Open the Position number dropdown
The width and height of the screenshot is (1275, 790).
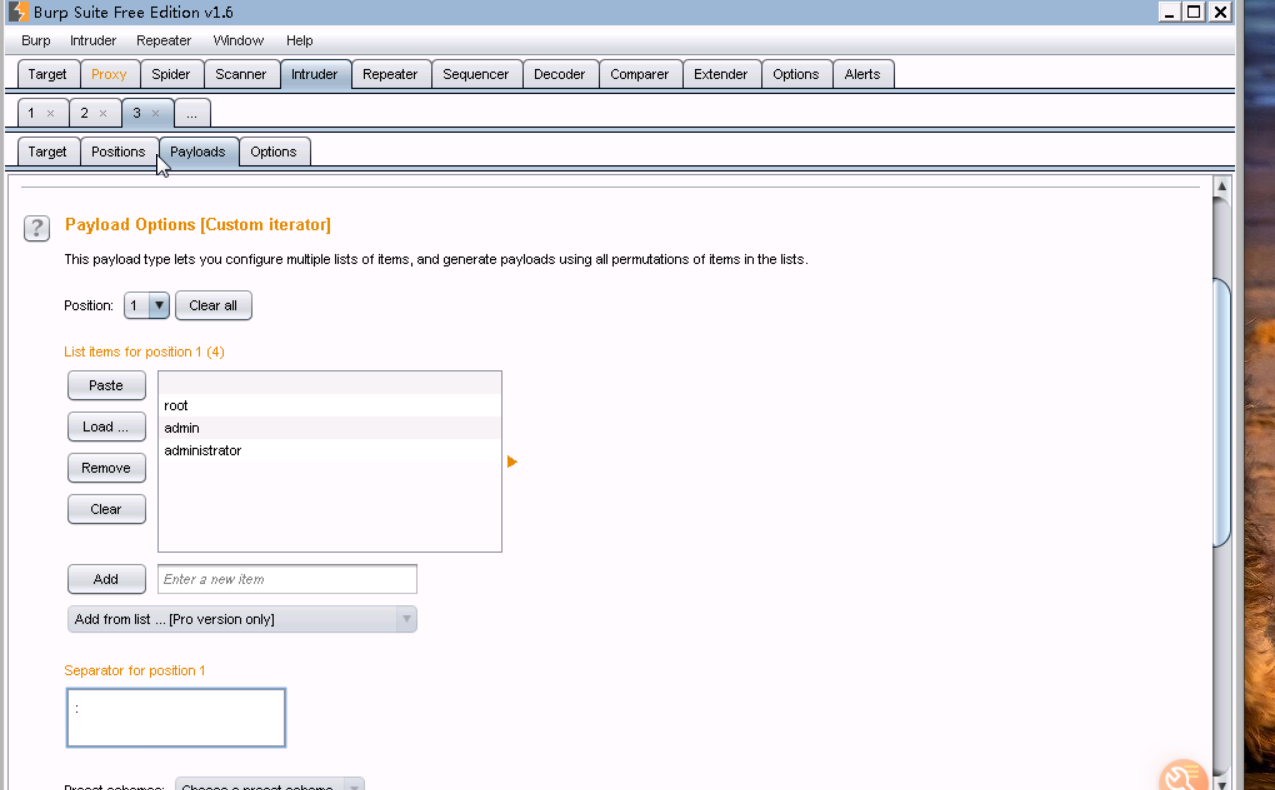[x=147, y=305]
